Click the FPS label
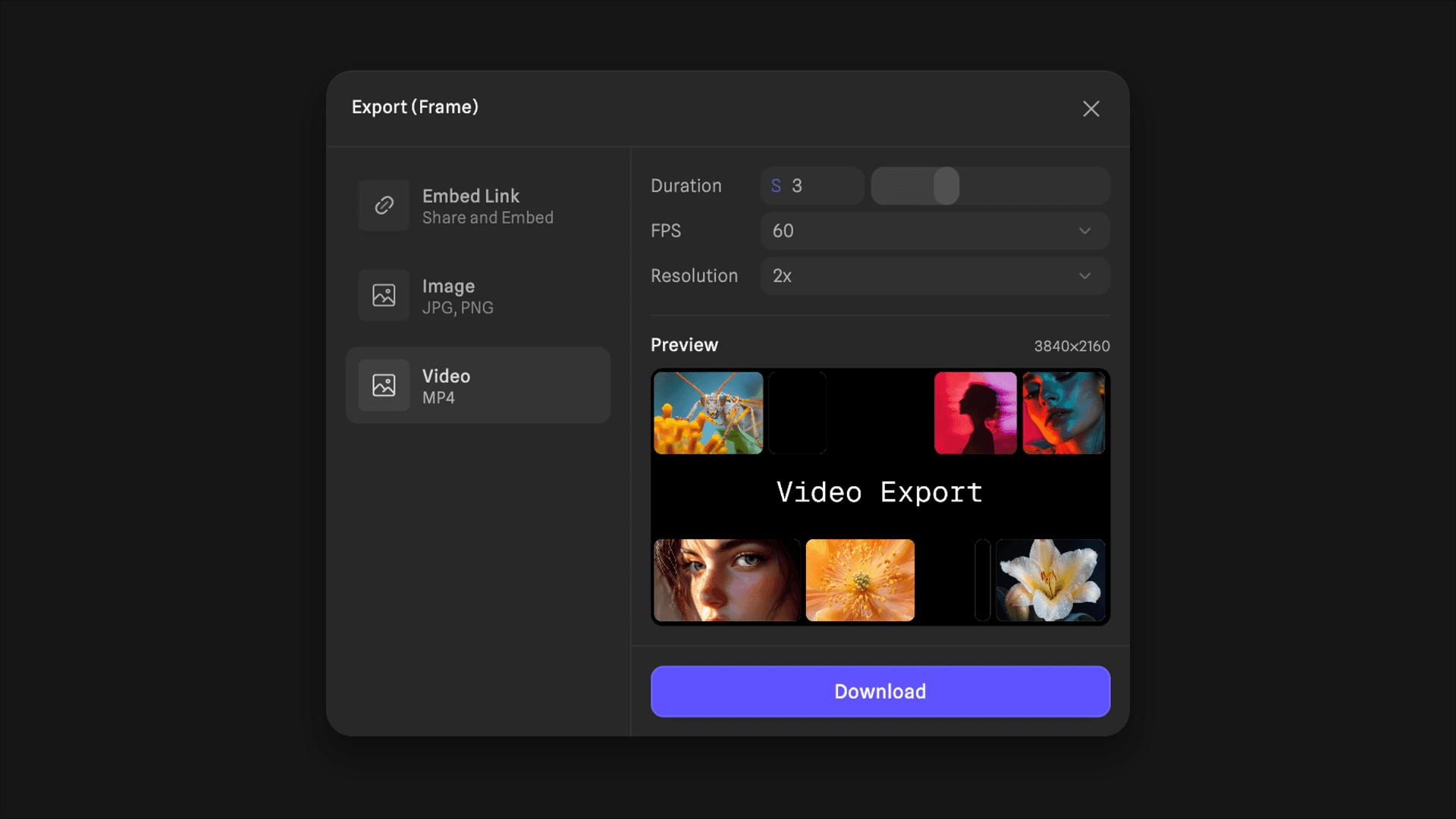The height and width of the screenshot is (819, 1456). point(666,231)
